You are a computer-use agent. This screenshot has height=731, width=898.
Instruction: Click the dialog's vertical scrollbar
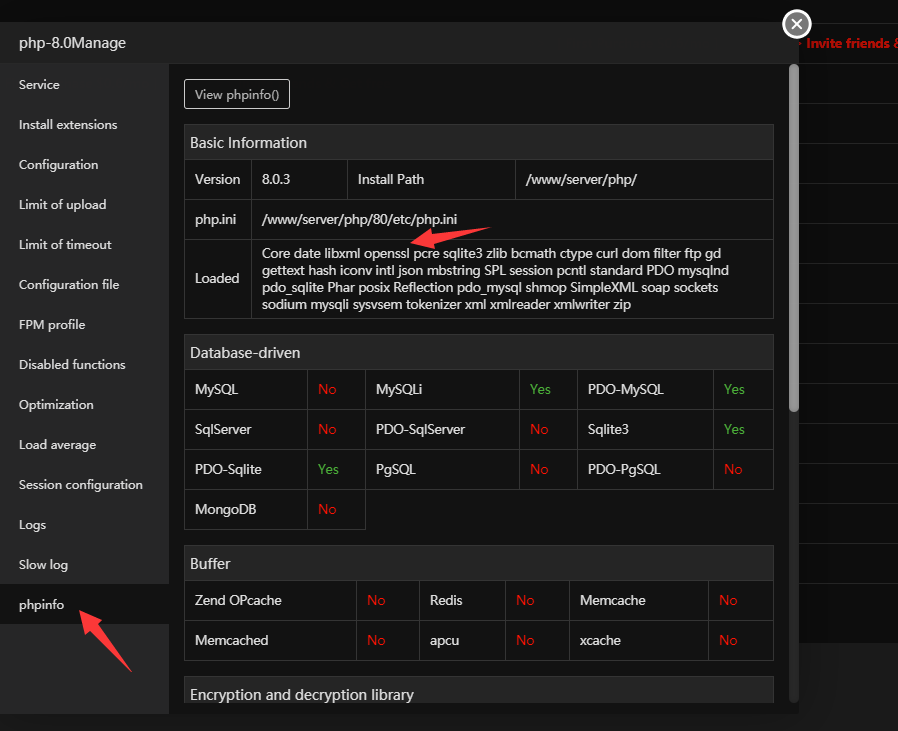point(793,240)
